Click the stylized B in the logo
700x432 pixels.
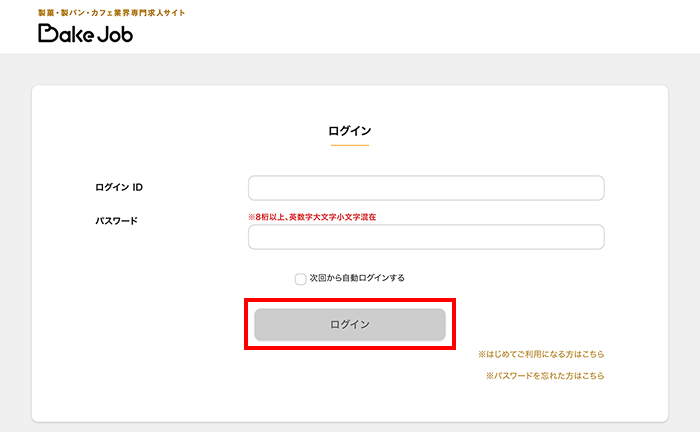(x=48, y=34)
